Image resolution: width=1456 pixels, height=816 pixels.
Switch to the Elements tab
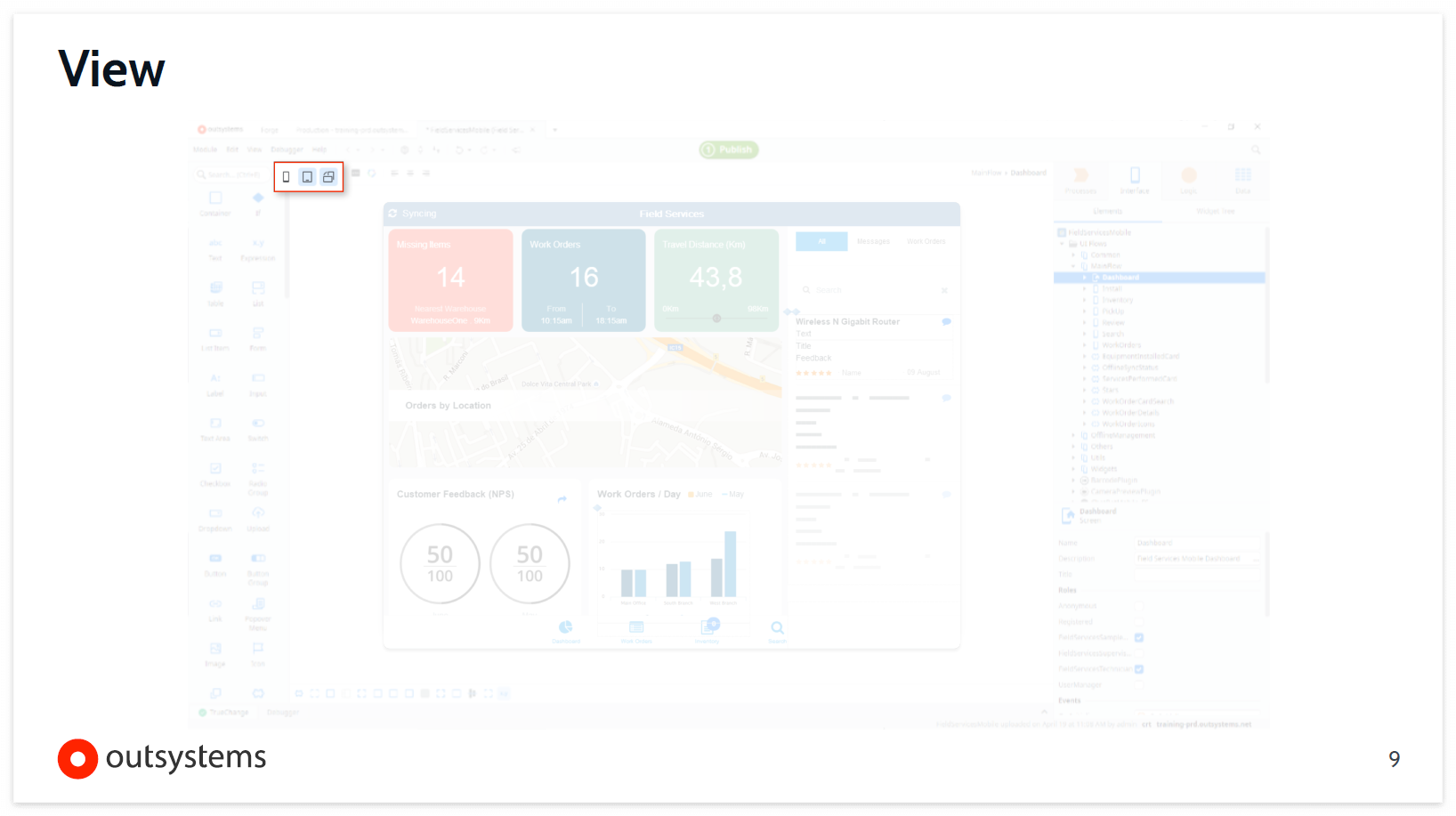[x=1108, y=212]
